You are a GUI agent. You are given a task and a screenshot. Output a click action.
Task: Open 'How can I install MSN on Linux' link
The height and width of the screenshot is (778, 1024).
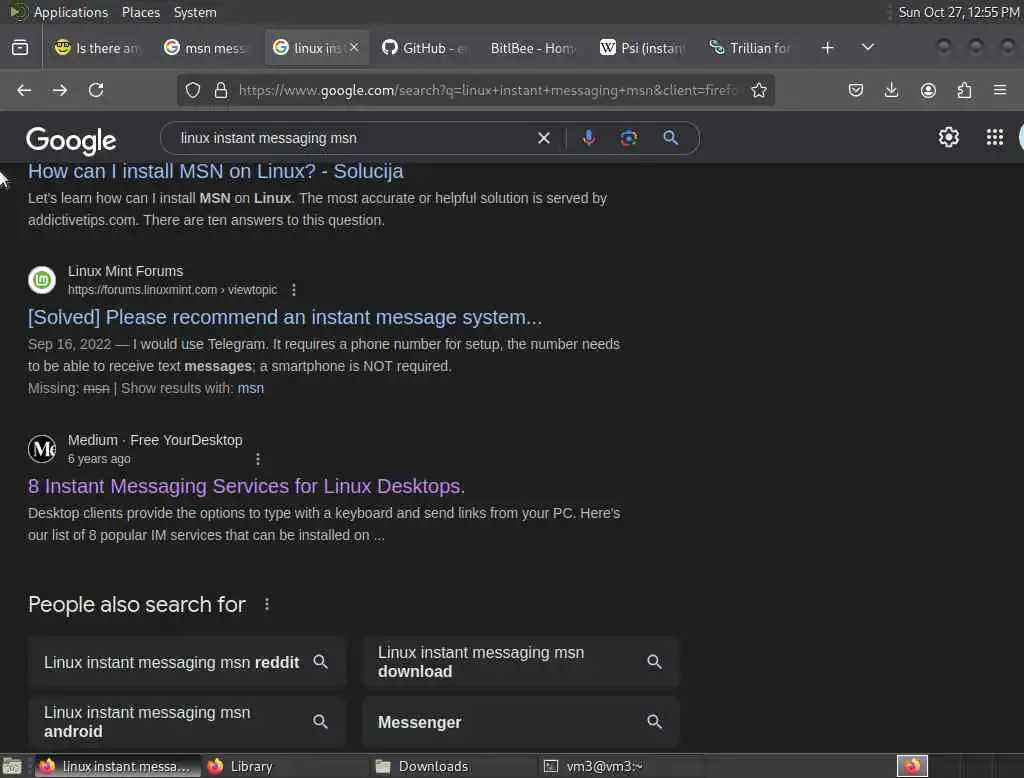pyautogui.click(x=216, y=171)
